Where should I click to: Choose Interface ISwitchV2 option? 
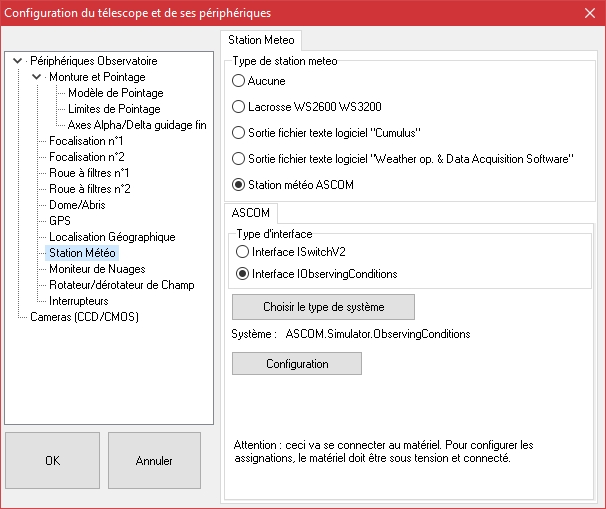[x=243, y=252]
